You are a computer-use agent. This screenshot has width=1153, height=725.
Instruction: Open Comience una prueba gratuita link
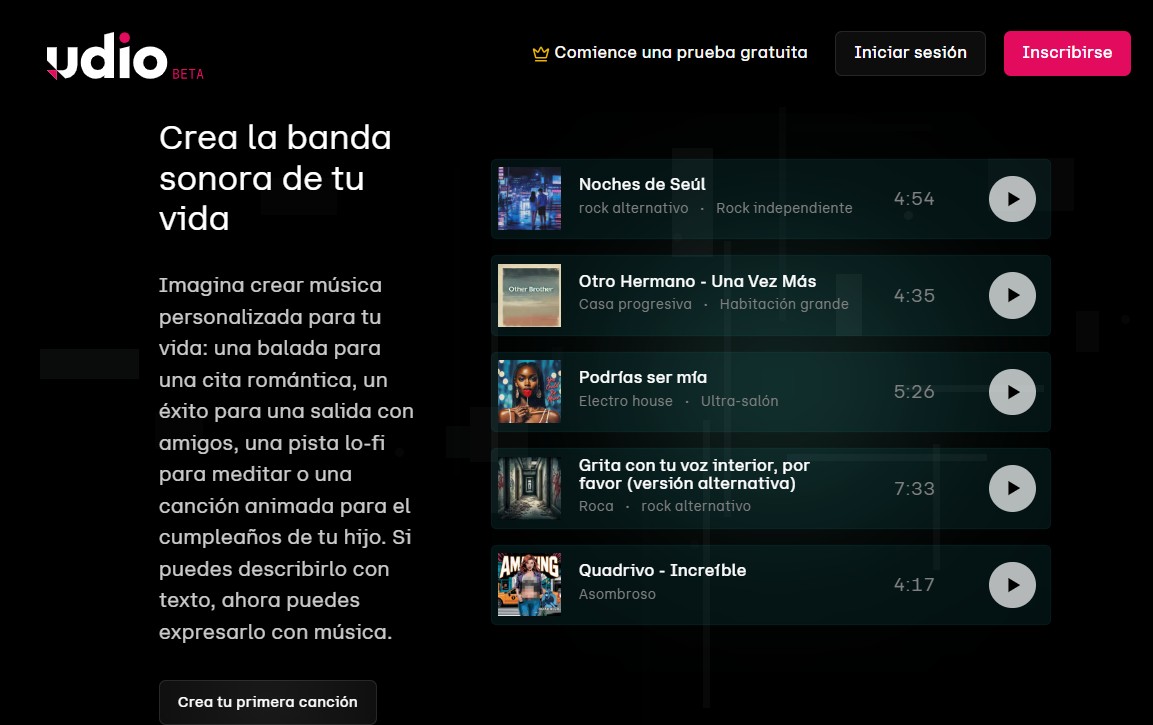click(x=680, y=53)
